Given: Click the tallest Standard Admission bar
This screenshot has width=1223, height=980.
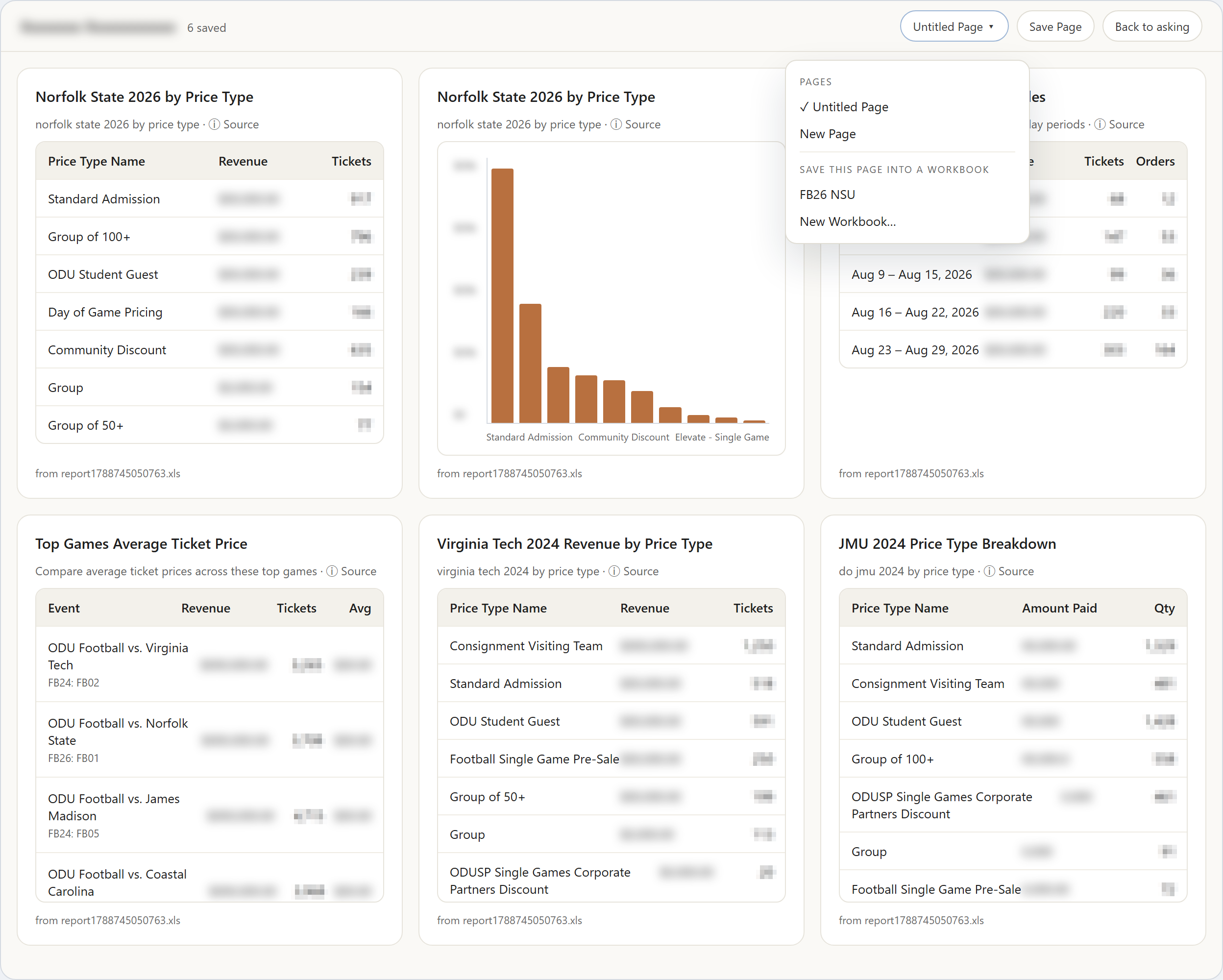Looking at the screenshot, I should (x=502, y=295).
